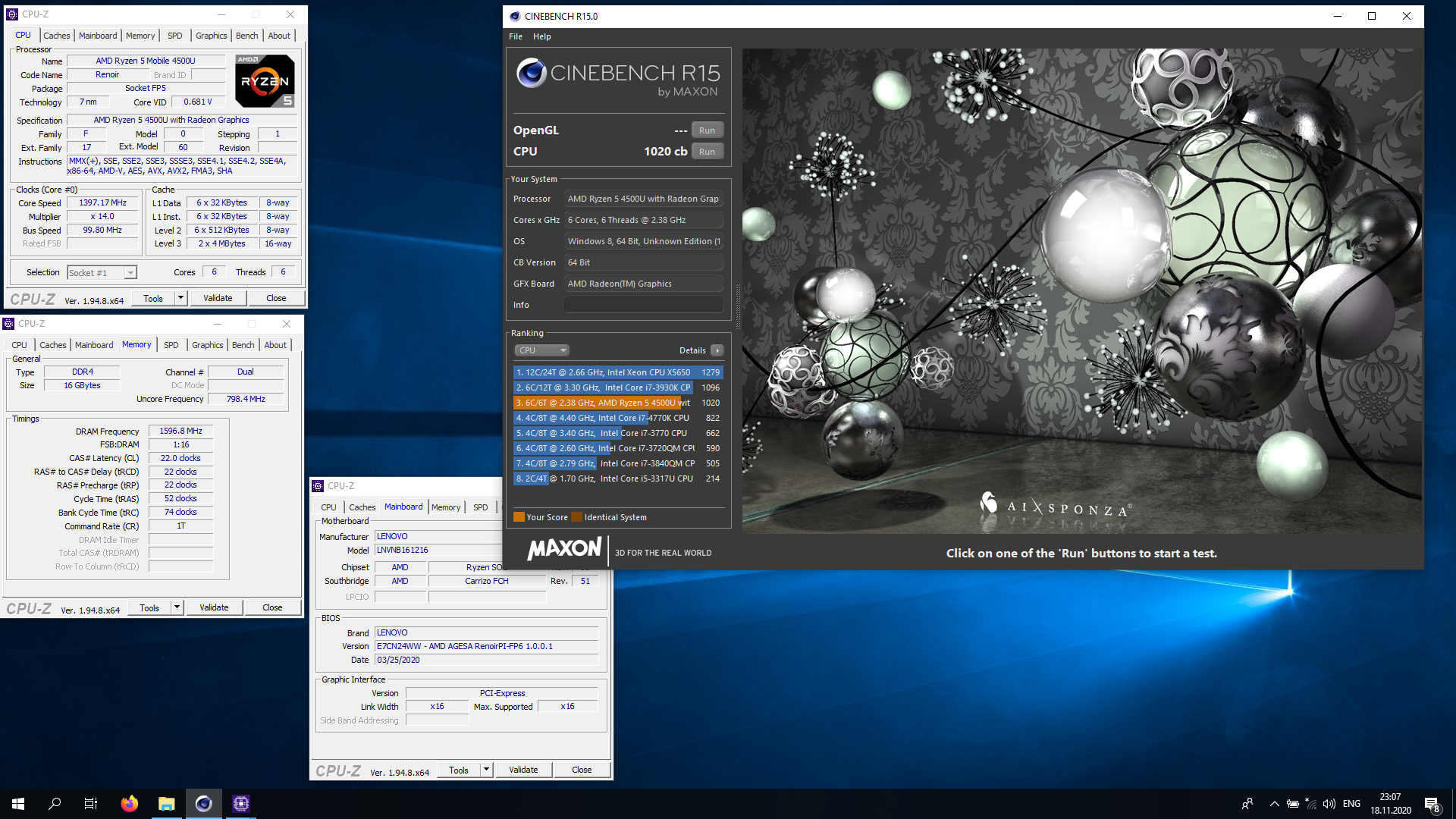Click Validate in Mainboard CPU-Z window
This screenshot has width=1456, height=819.
pos(523,770)
